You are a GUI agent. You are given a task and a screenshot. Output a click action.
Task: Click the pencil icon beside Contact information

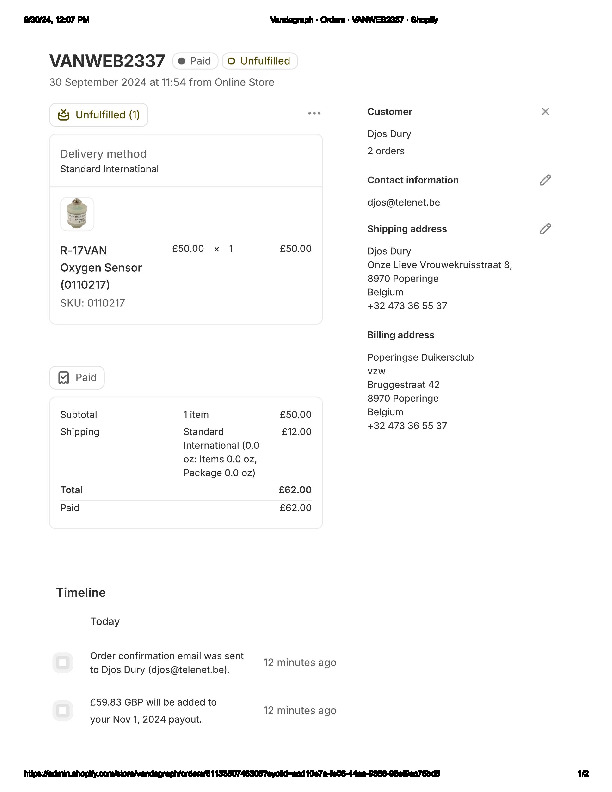545,180
